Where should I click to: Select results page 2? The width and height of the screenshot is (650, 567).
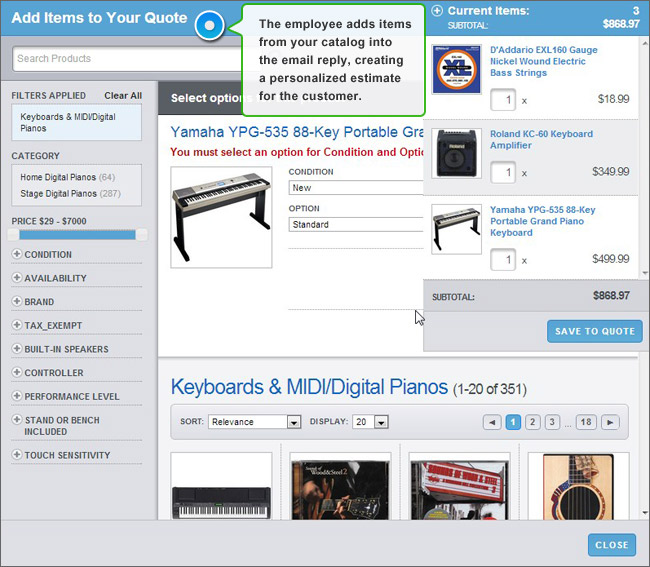pyautogui.click(x=533, y=422)
